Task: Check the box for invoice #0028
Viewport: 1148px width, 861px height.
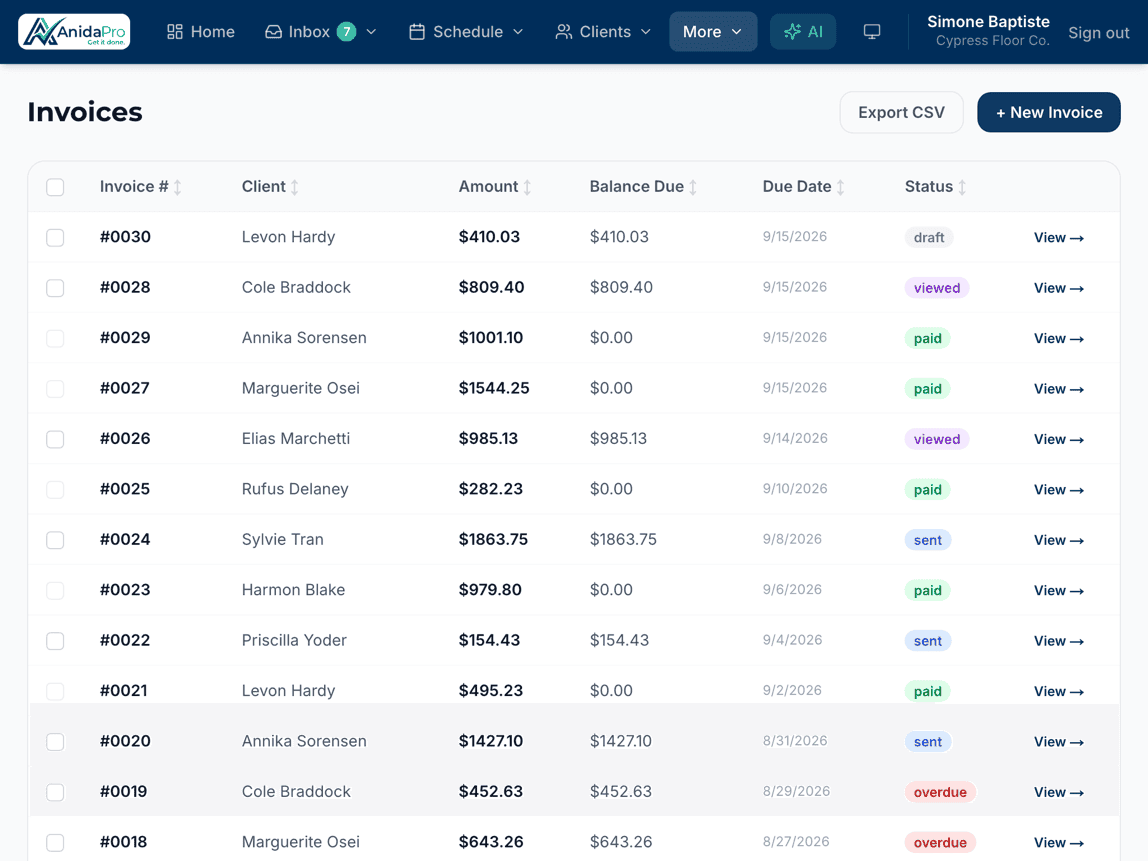Action: [x=55, y=288]
